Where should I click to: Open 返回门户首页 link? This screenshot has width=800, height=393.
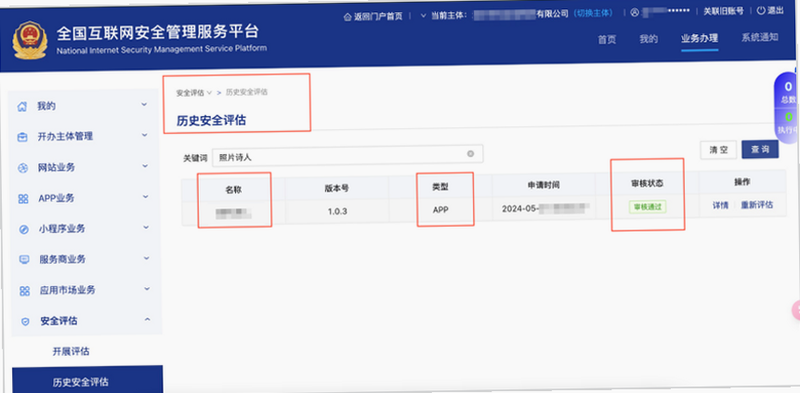378,16
